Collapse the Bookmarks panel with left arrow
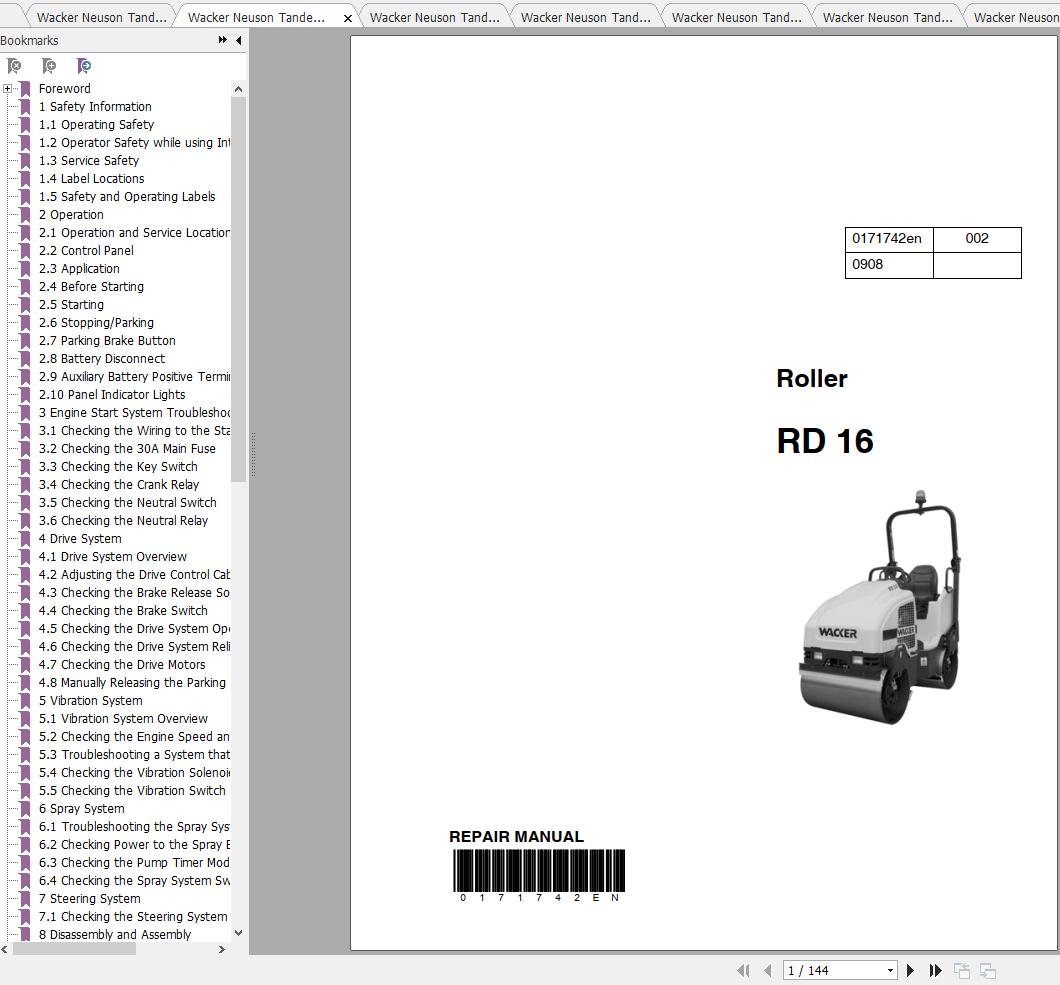 239,41
